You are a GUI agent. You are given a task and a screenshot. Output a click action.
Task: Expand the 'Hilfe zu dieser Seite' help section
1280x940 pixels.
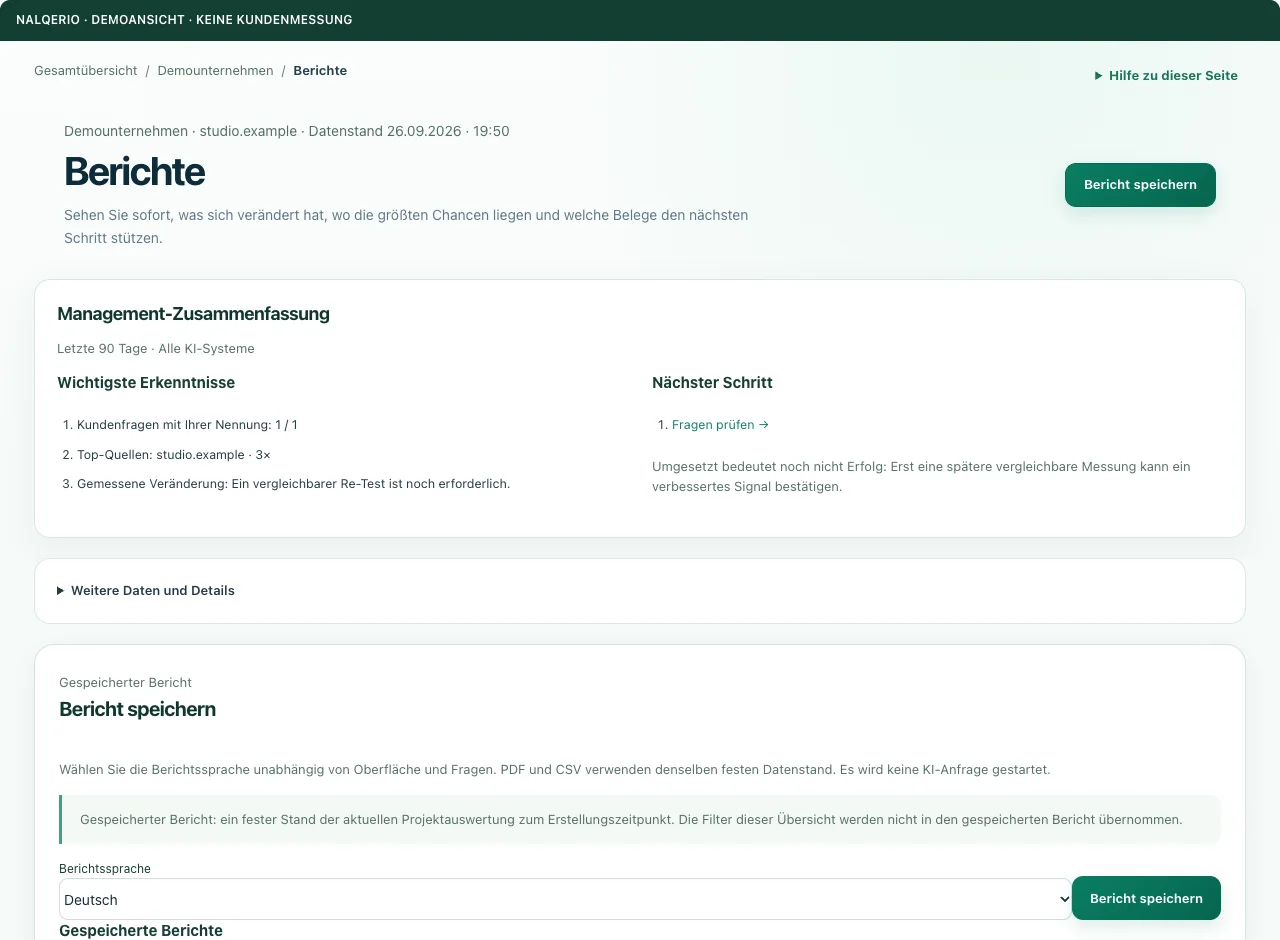point(1166,75)
